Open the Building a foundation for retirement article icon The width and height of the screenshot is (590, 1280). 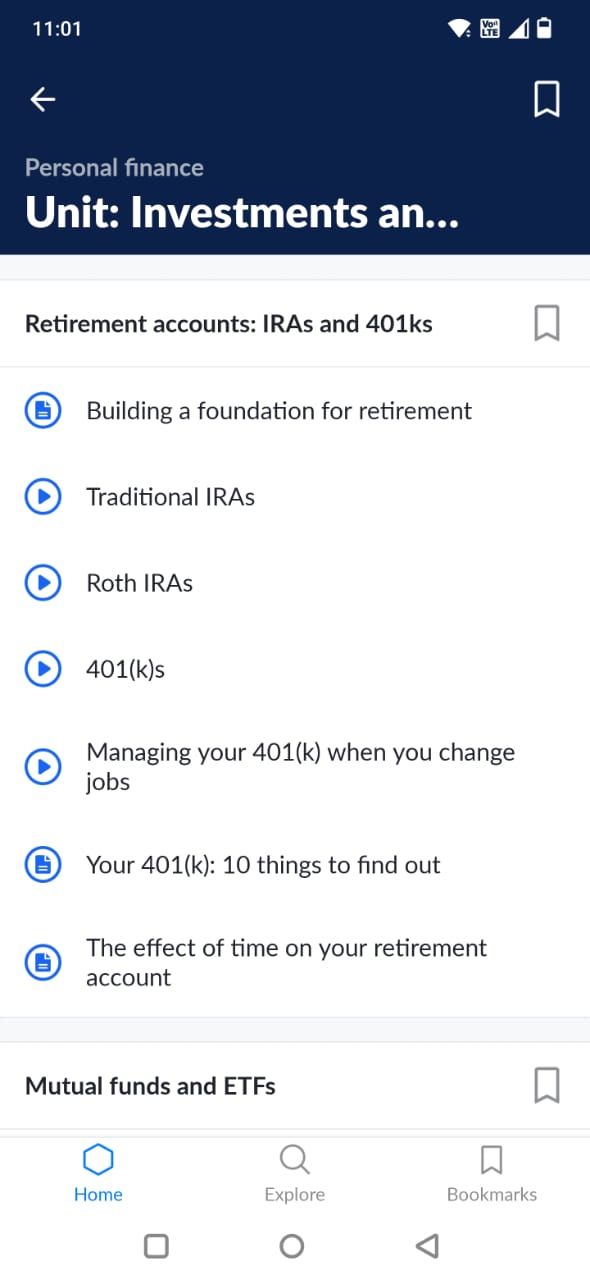click(x=42, y=409)
